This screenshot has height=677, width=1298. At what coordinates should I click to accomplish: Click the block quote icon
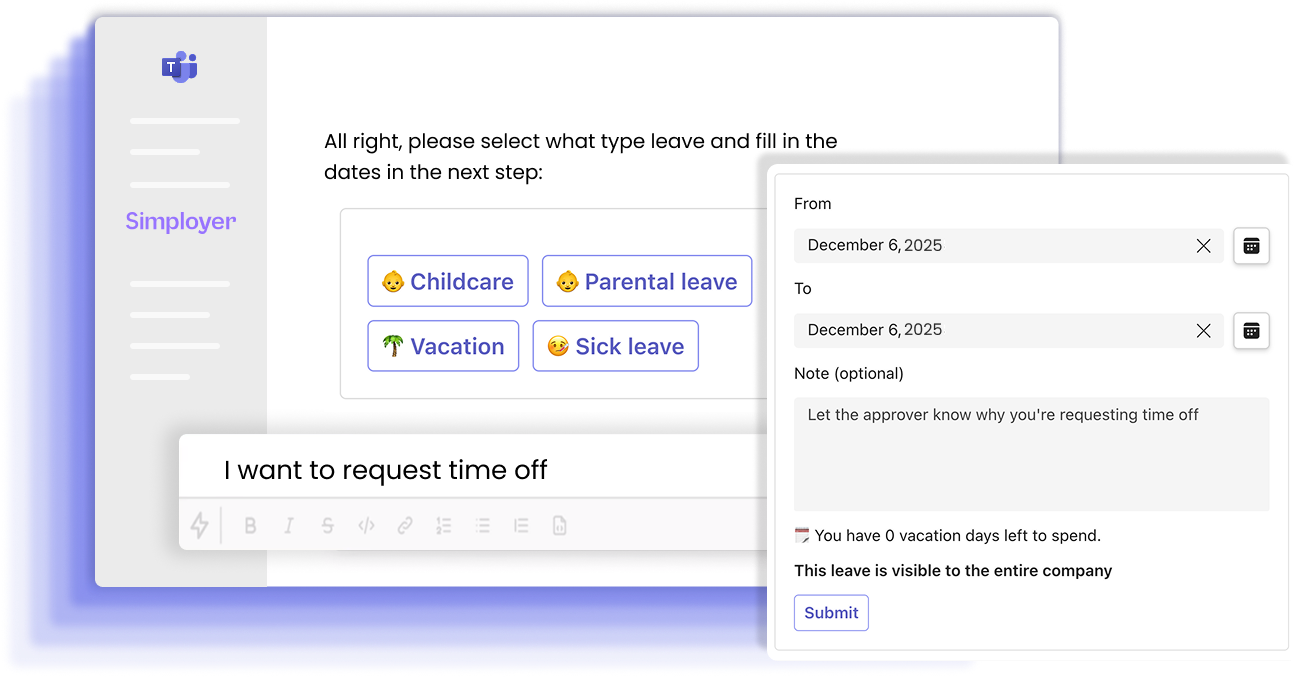521,526
